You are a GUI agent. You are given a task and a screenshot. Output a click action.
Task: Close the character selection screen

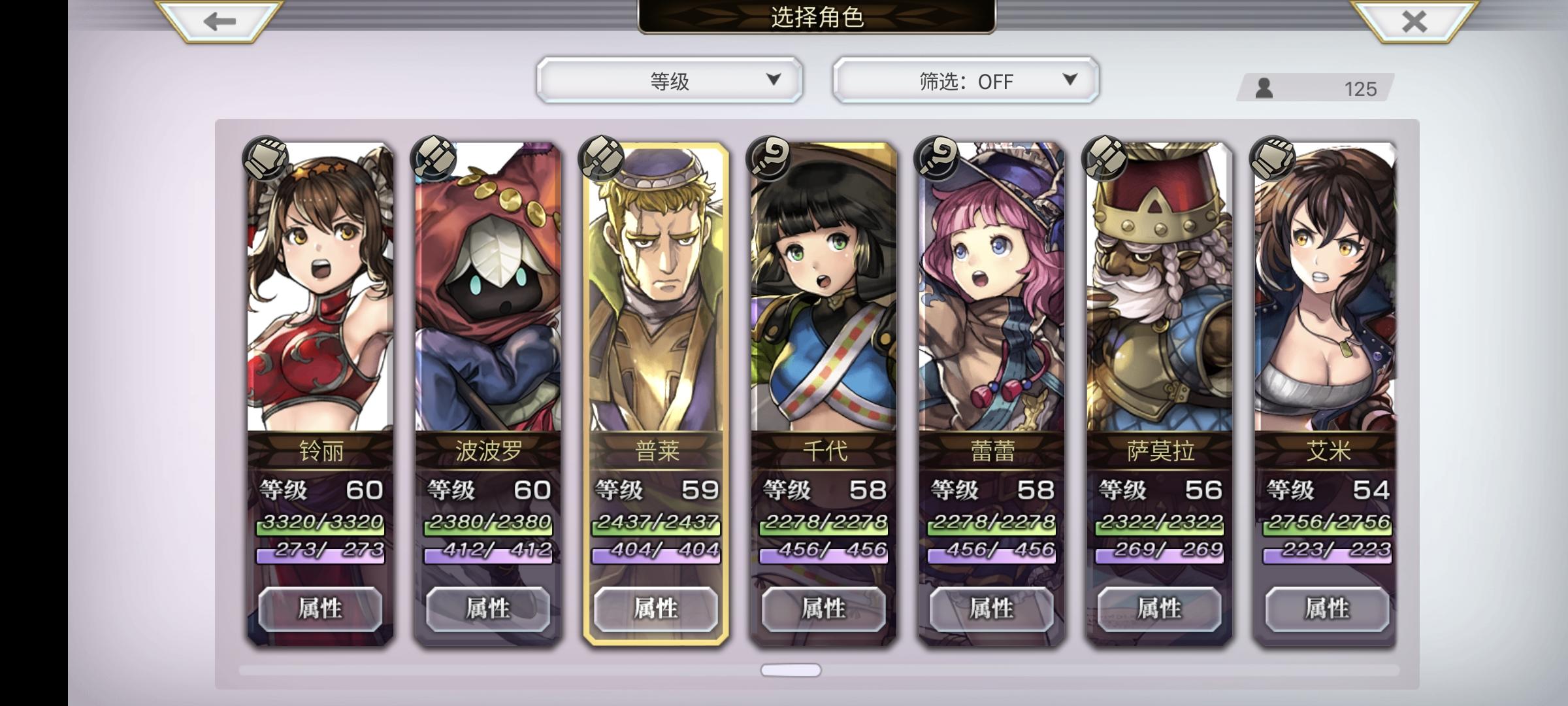coord(1414,20)
